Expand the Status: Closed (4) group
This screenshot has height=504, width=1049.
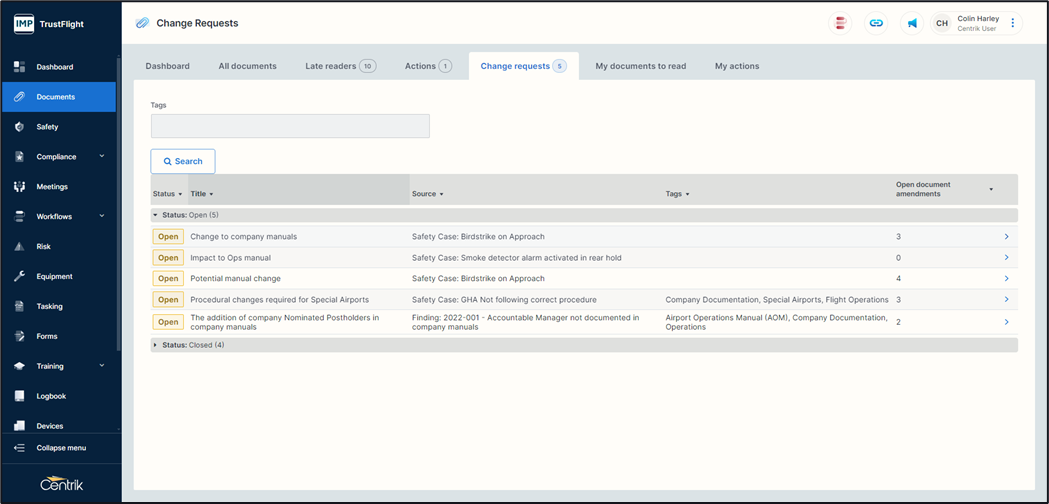point(155,345)
